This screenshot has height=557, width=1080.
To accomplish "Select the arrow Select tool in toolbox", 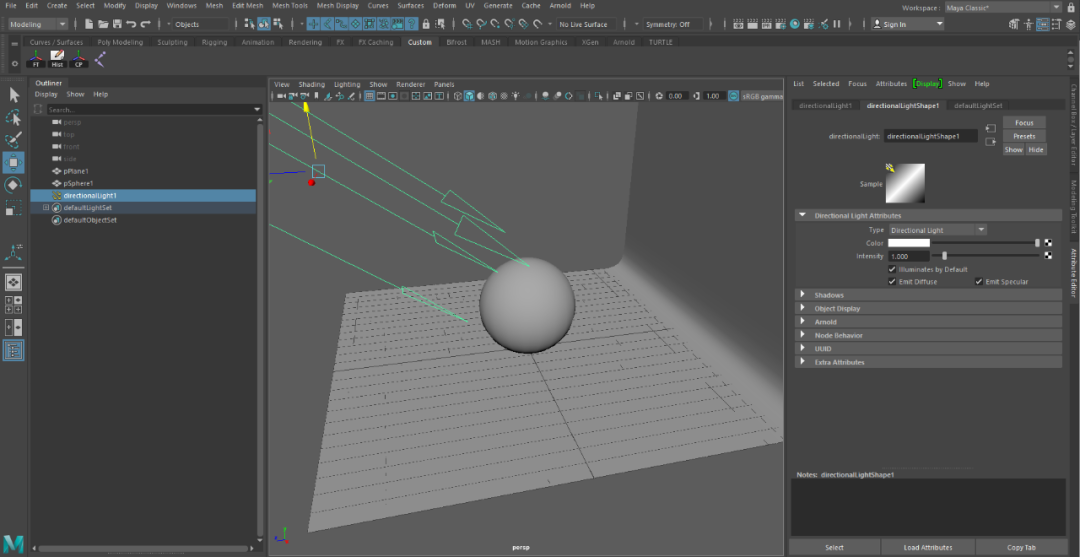I will tap(14, 95).
